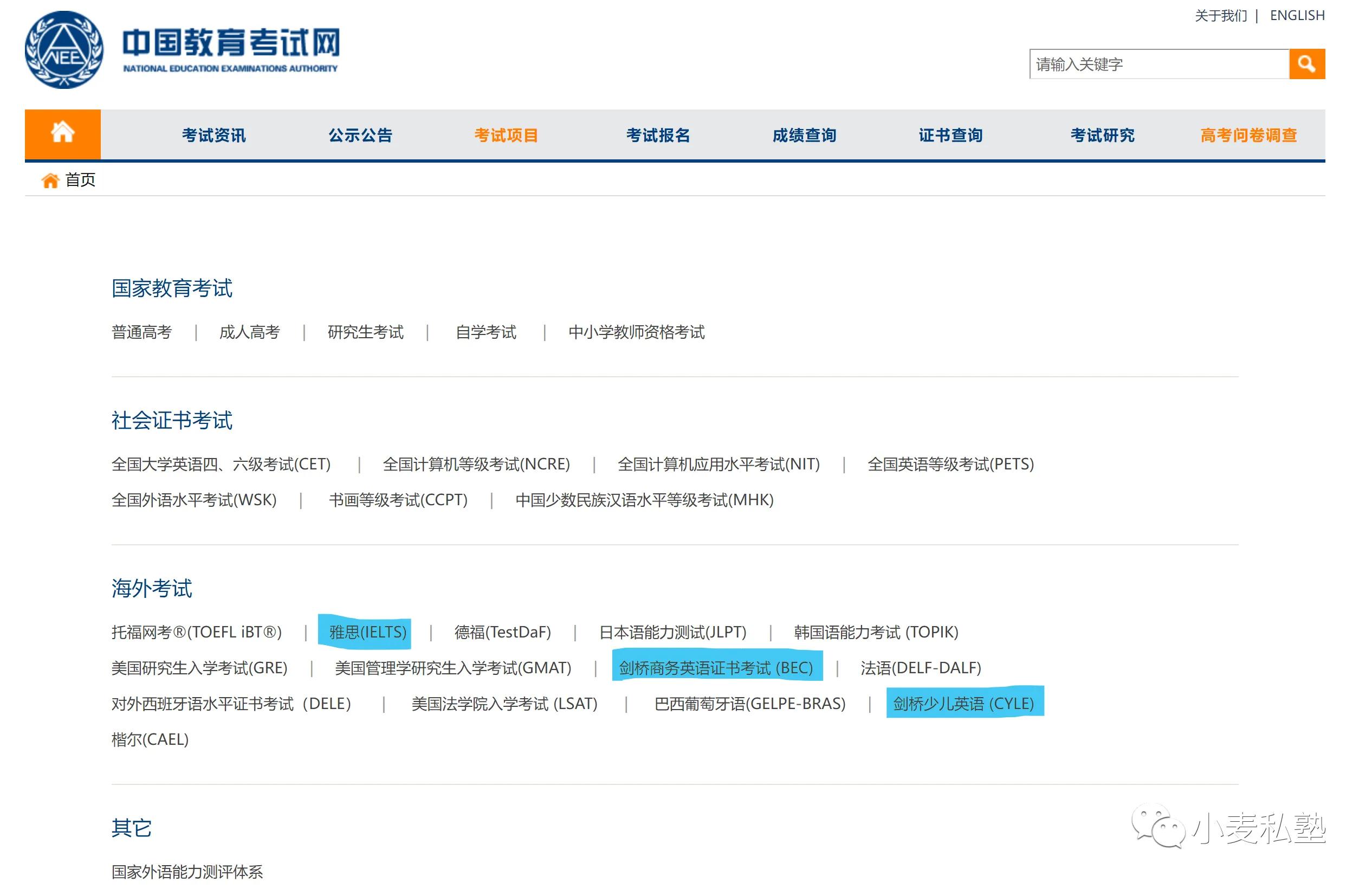Open the 普通高考 exam link
Image resolution: width=1372 pixels, height=889 pixels.
pos(142,333)
